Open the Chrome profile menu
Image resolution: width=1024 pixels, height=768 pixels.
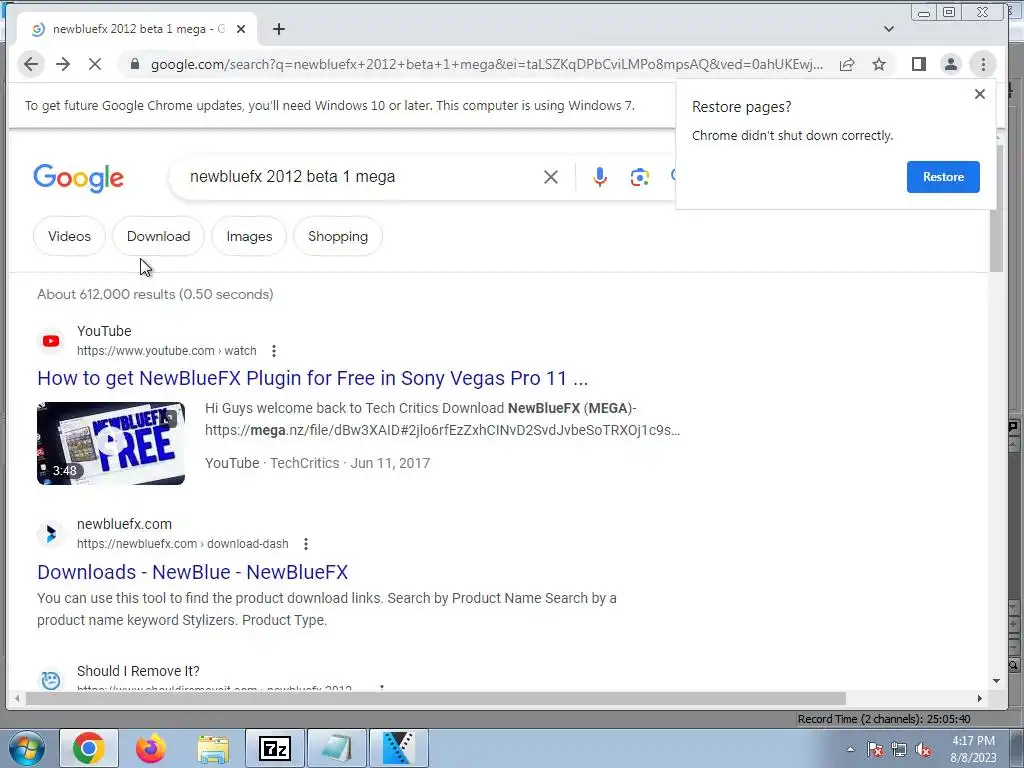coord(951,64)
